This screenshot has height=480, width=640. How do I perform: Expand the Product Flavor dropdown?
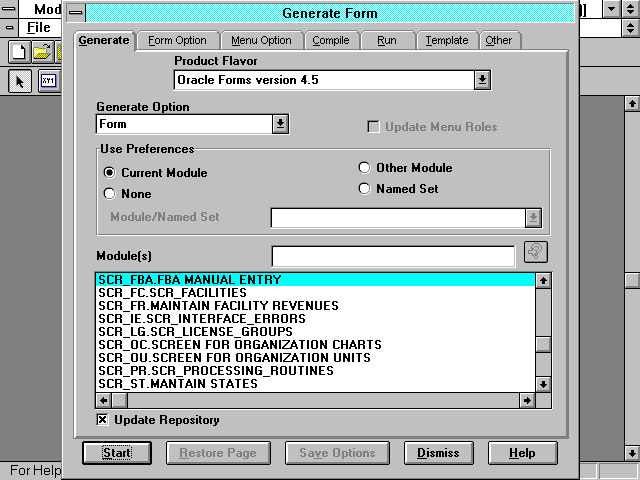(482, 80)
